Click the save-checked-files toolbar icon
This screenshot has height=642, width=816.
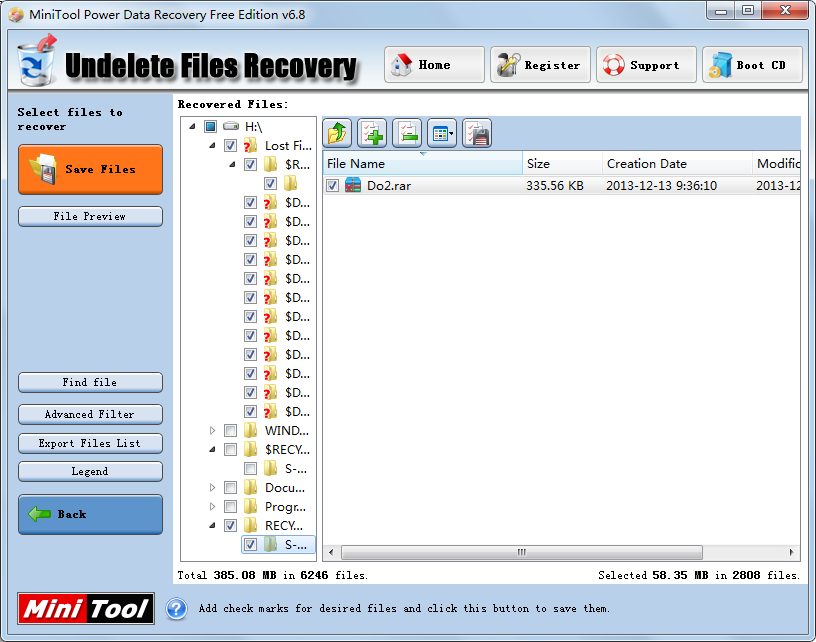[x=477, y=133]
